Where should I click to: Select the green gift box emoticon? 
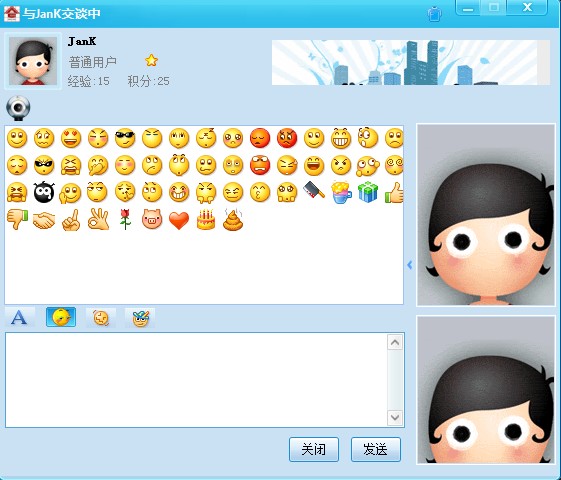[368, 192]
